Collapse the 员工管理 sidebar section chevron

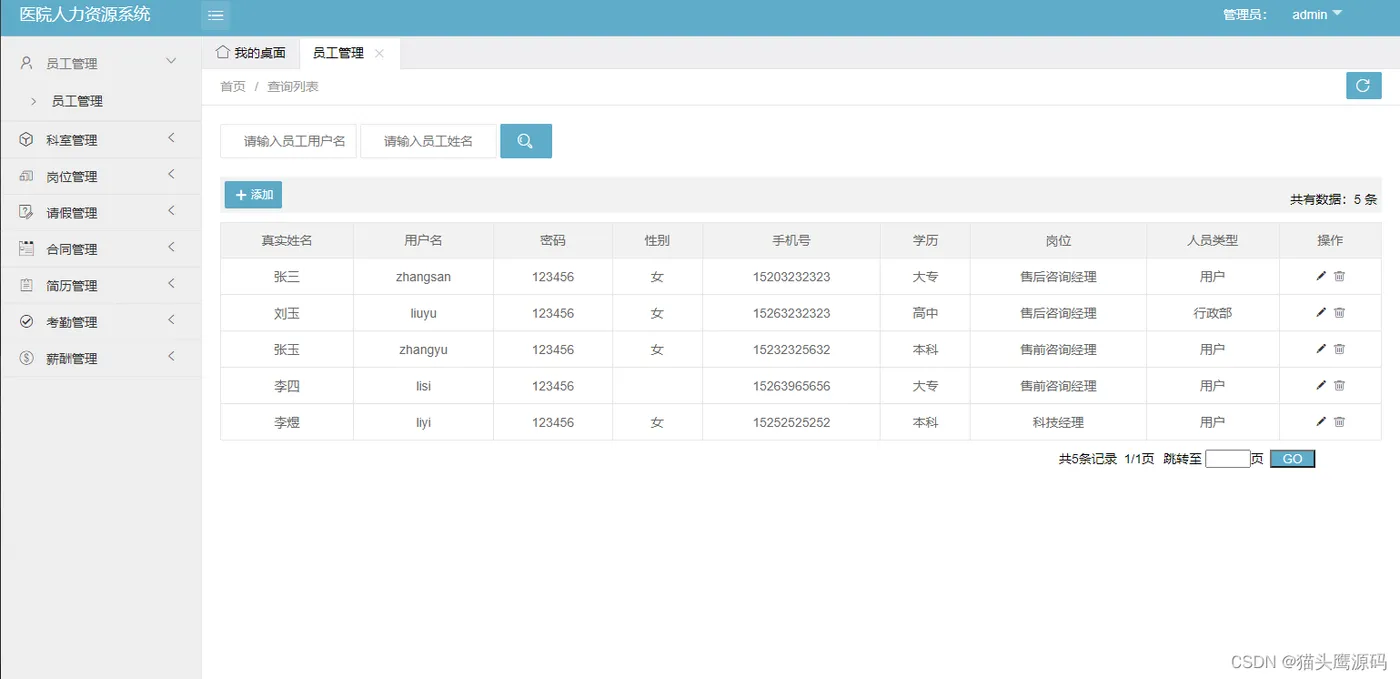point(171,62)
